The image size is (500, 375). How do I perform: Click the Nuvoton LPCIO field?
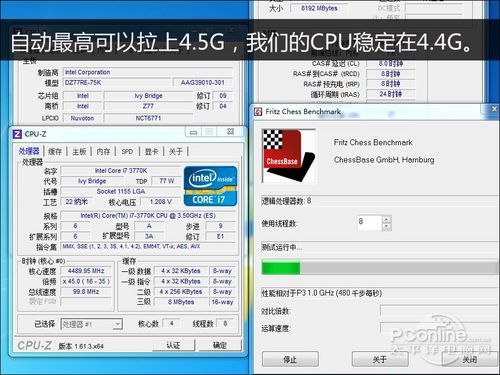(82, 118)
